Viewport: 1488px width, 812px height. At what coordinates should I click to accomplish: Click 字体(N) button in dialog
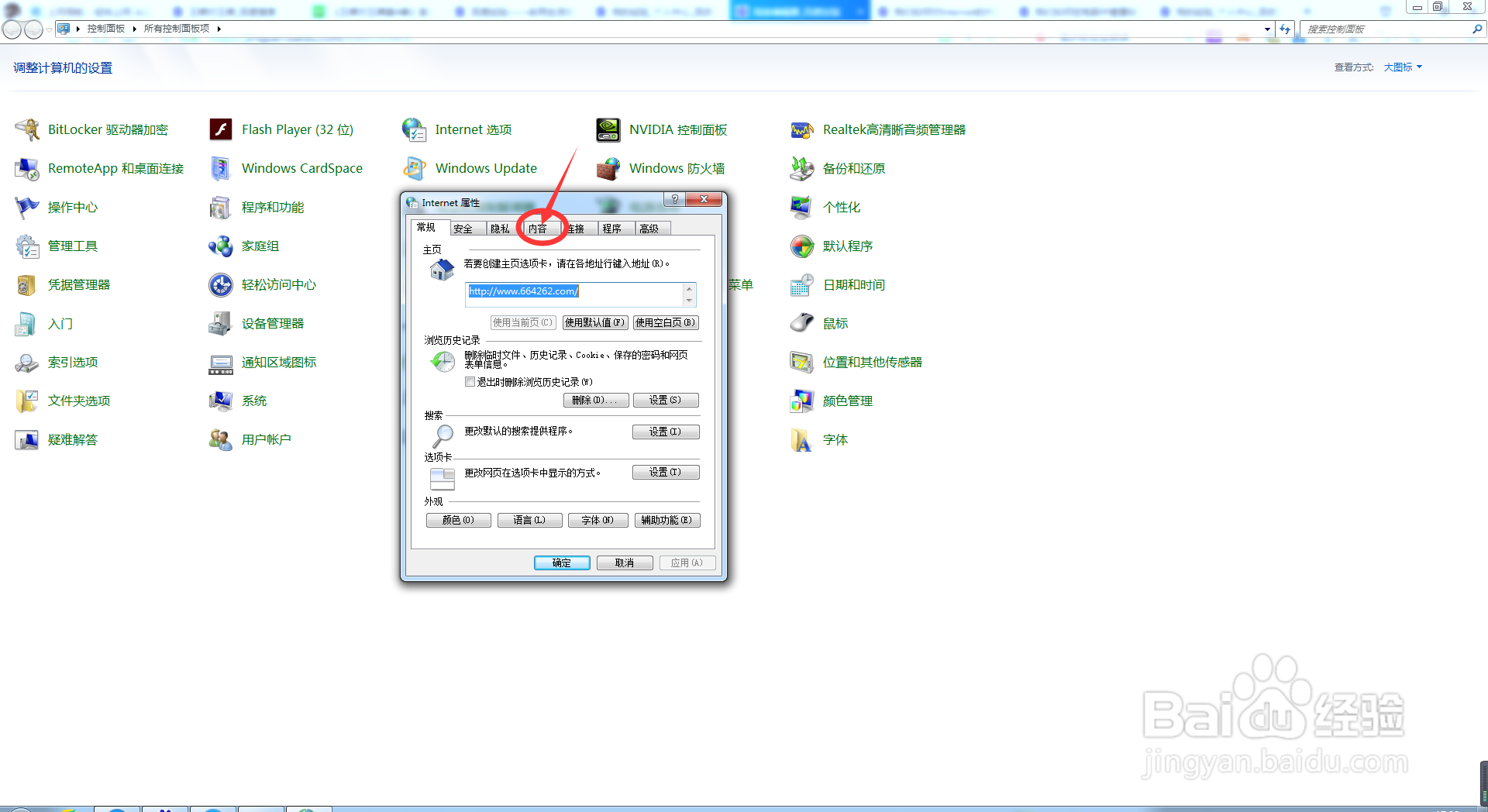click(598, 520)
